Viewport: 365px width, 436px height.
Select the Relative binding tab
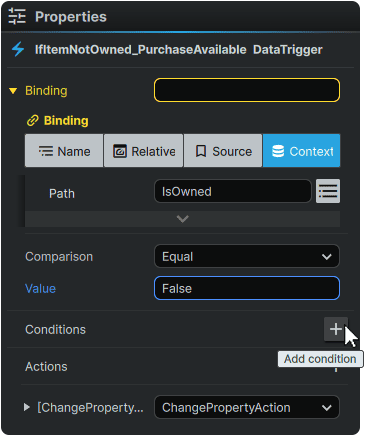[144, 151]
